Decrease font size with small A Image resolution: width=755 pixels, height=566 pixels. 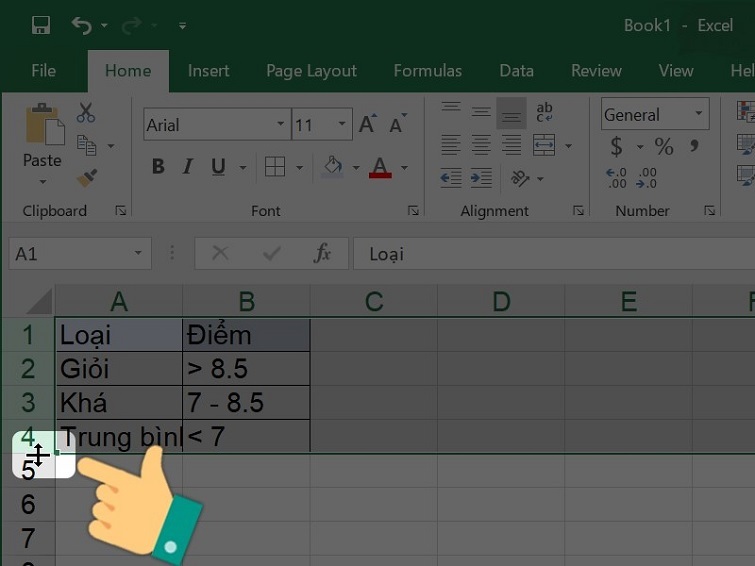pos(398,124)
